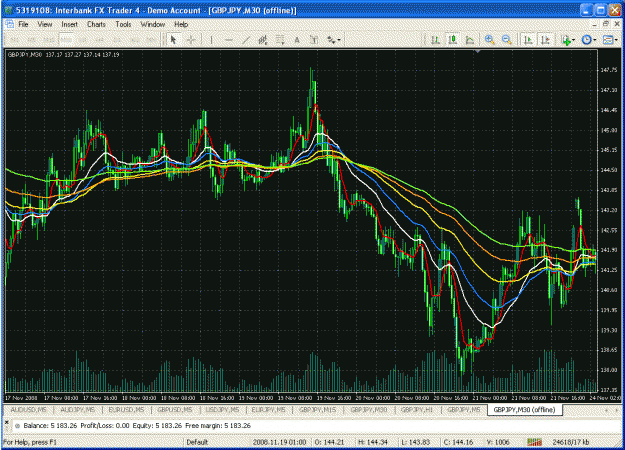Image resolution: width=625 pixels, height=450 pixels.
Task: Select the Fibonacci retracement tool
Action: pos(280,39)
